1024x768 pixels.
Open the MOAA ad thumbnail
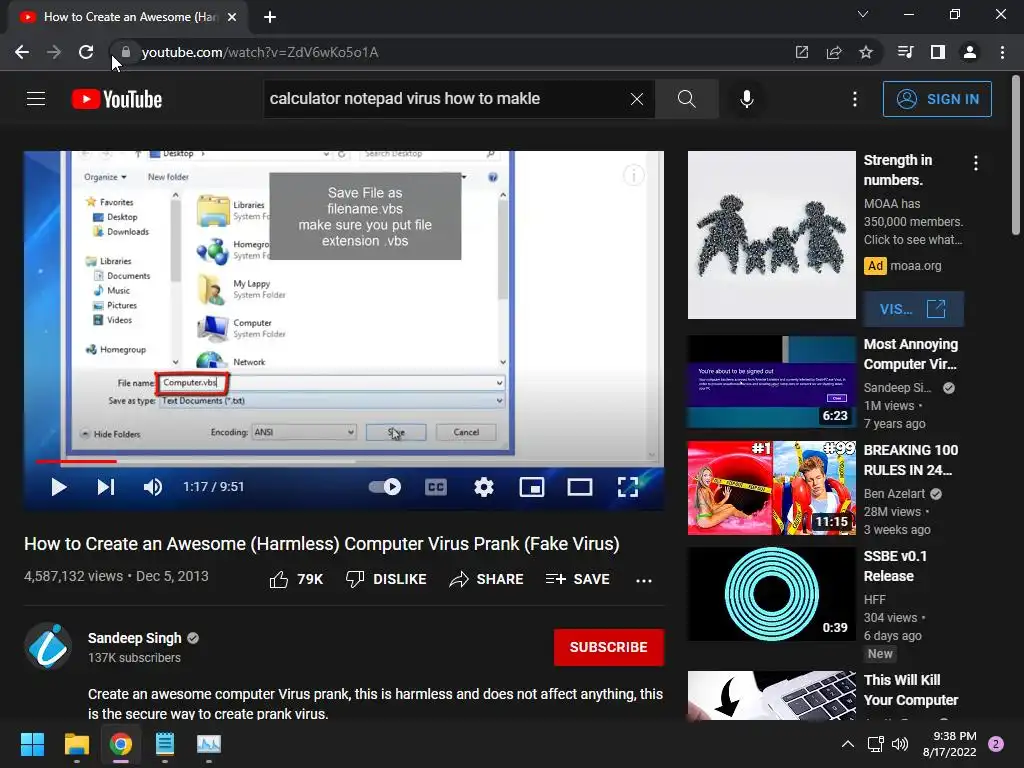coord(771,235)
